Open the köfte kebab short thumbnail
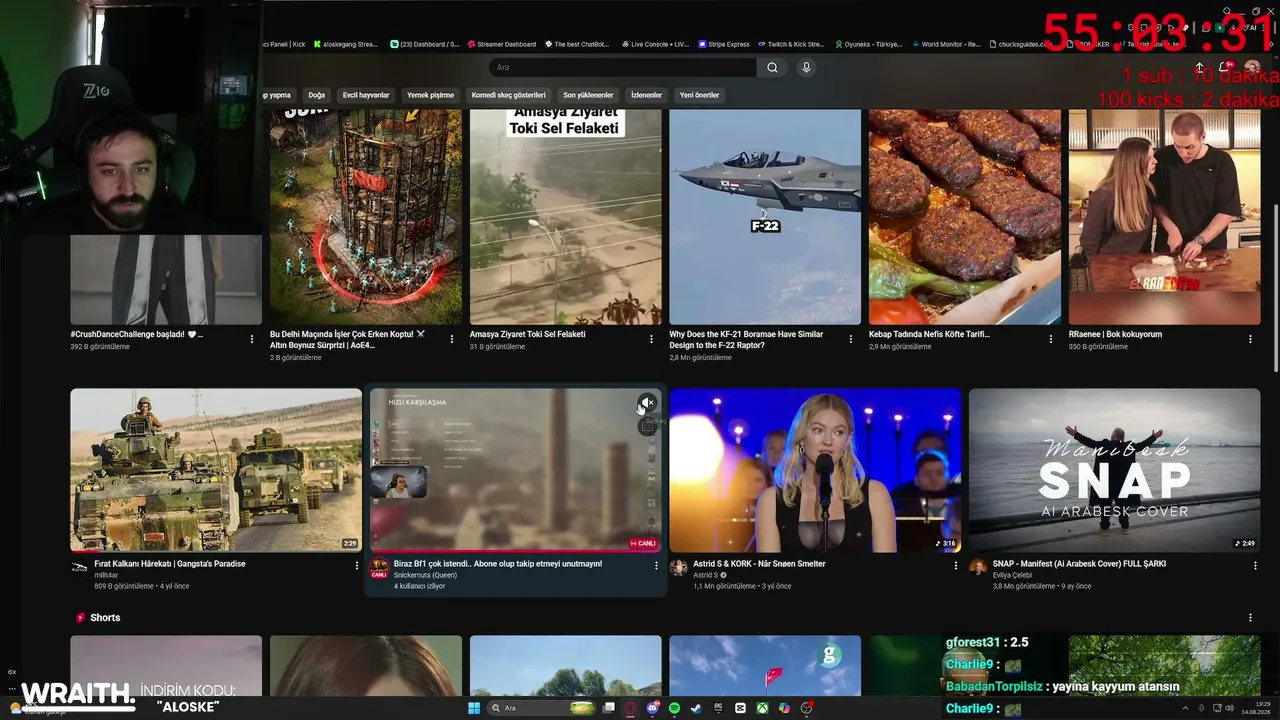The height and width of the screenshot is (720, 1280). 965,217
